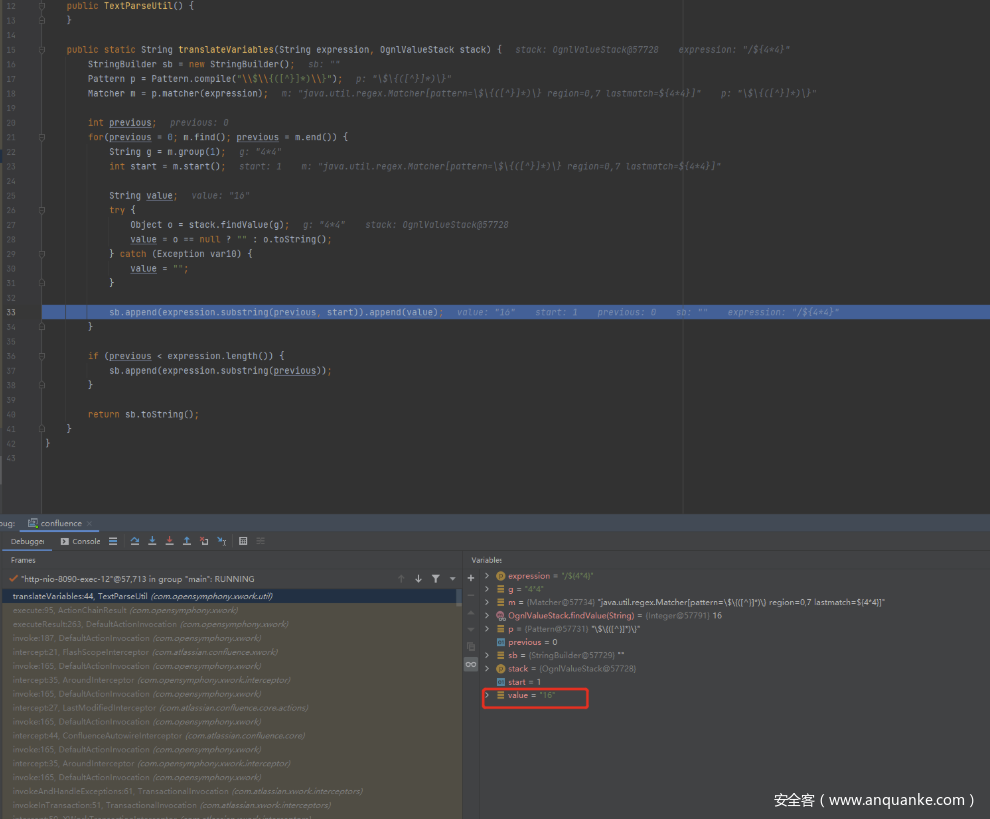This screenshot has width=990, height=819.
Task: Close the confluence debug session tab
Action: [90, 523]
